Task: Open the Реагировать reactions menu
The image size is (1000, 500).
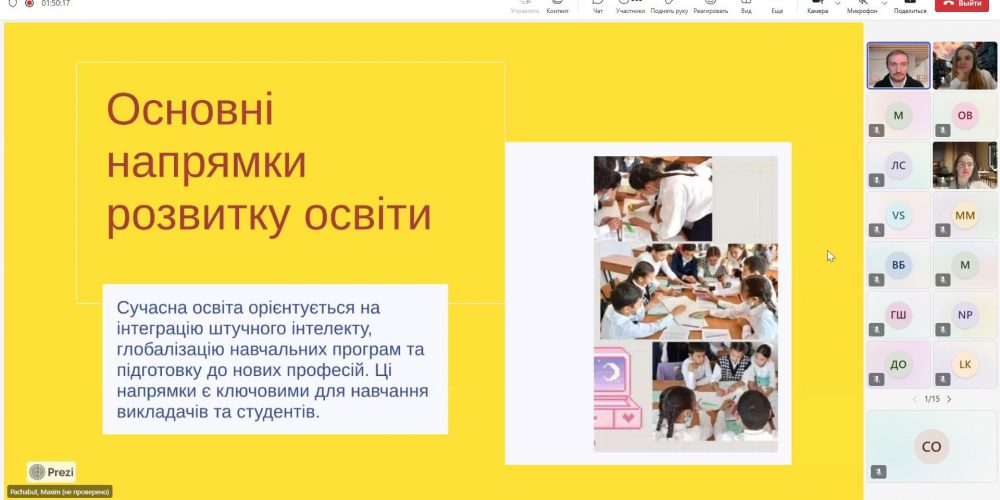Action: 710,5
